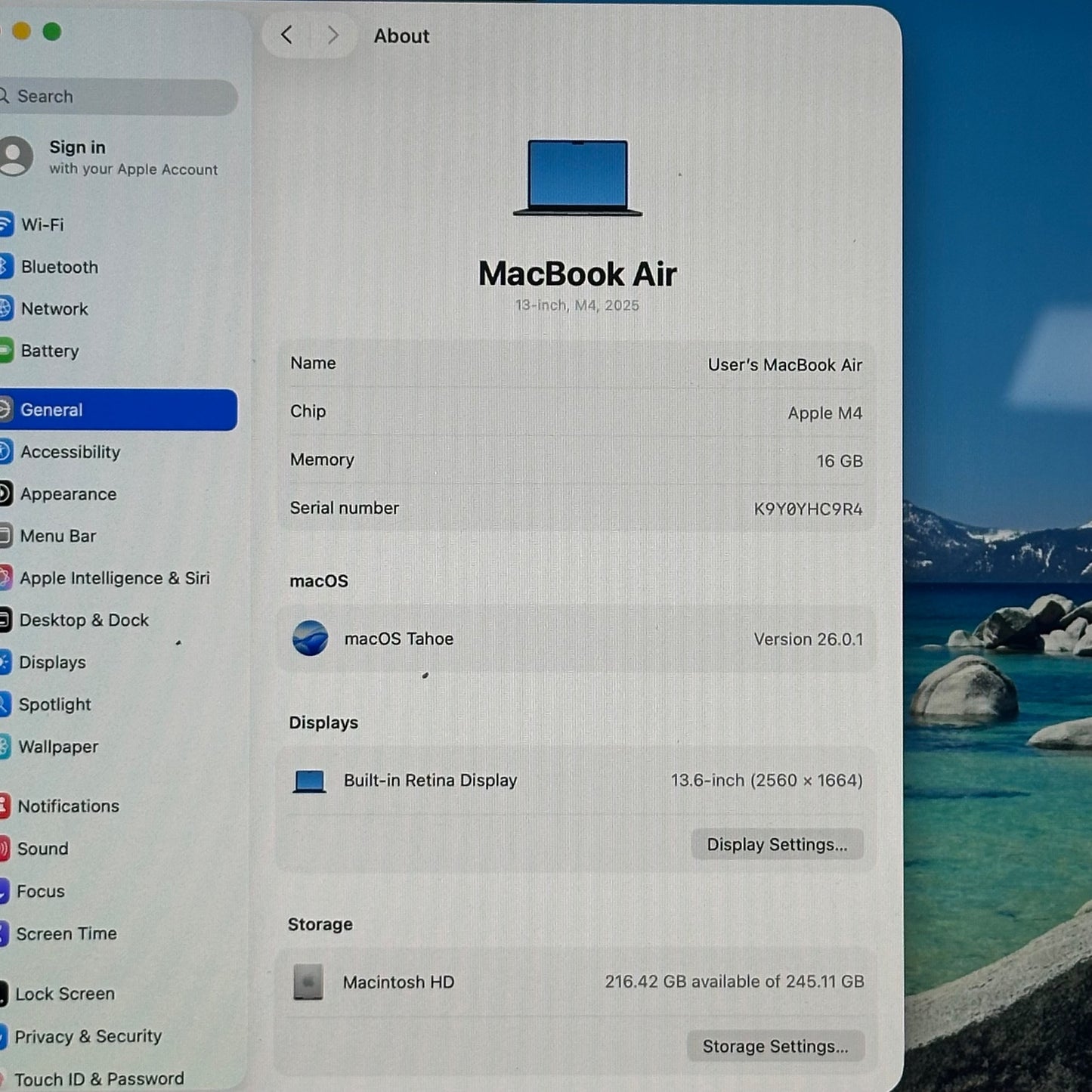The width and height of the screenshot is (1092, 1092).
Task: Select Privacy & Security in sidebar
Action: (x=88, y=1036)
